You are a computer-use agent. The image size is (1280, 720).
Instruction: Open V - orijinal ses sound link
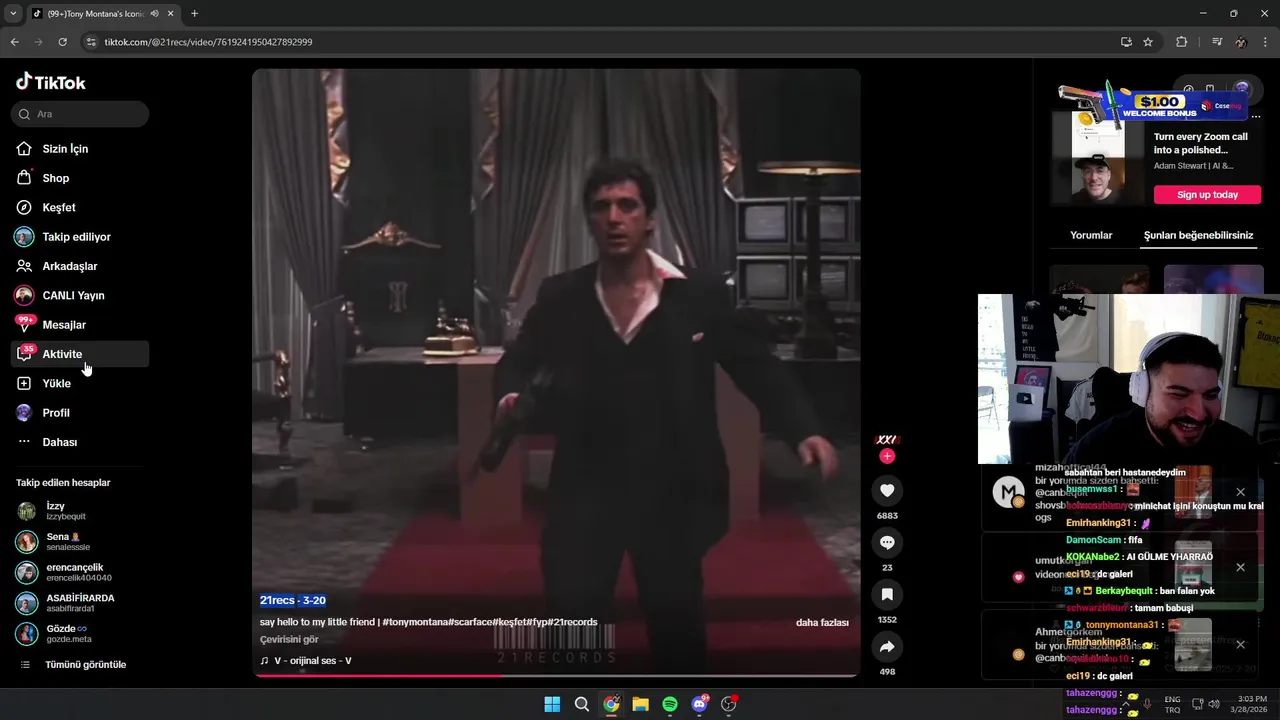click(306, 661)
